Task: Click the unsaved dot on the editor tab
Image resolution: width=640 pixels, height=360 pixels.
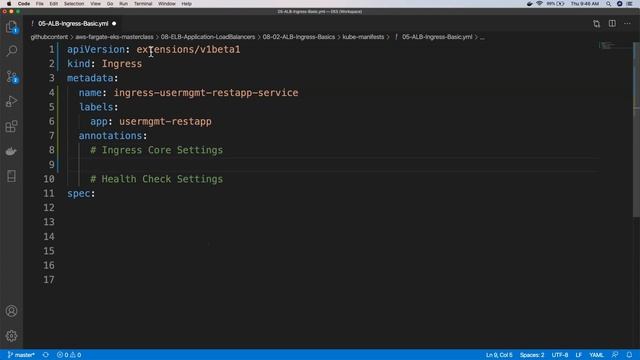Action: point(114,24)
